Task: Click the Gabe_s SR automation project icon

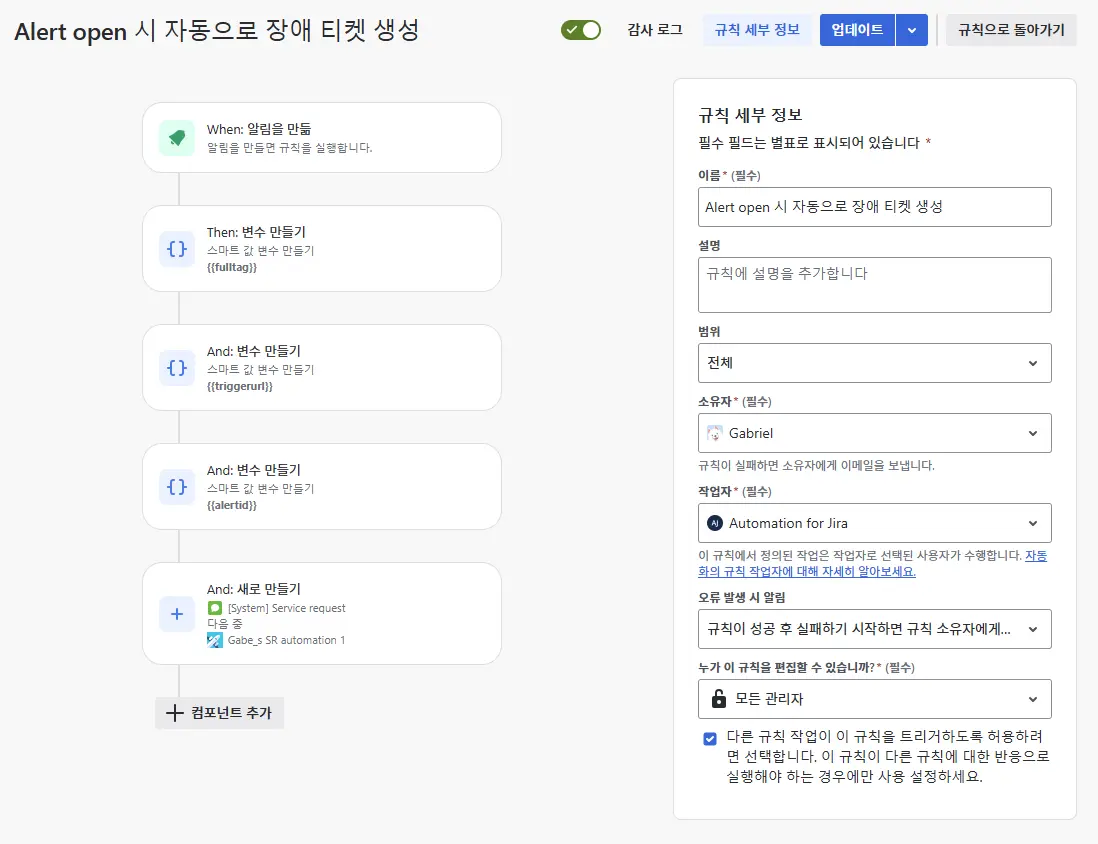Action: click(x=215, y=639)
